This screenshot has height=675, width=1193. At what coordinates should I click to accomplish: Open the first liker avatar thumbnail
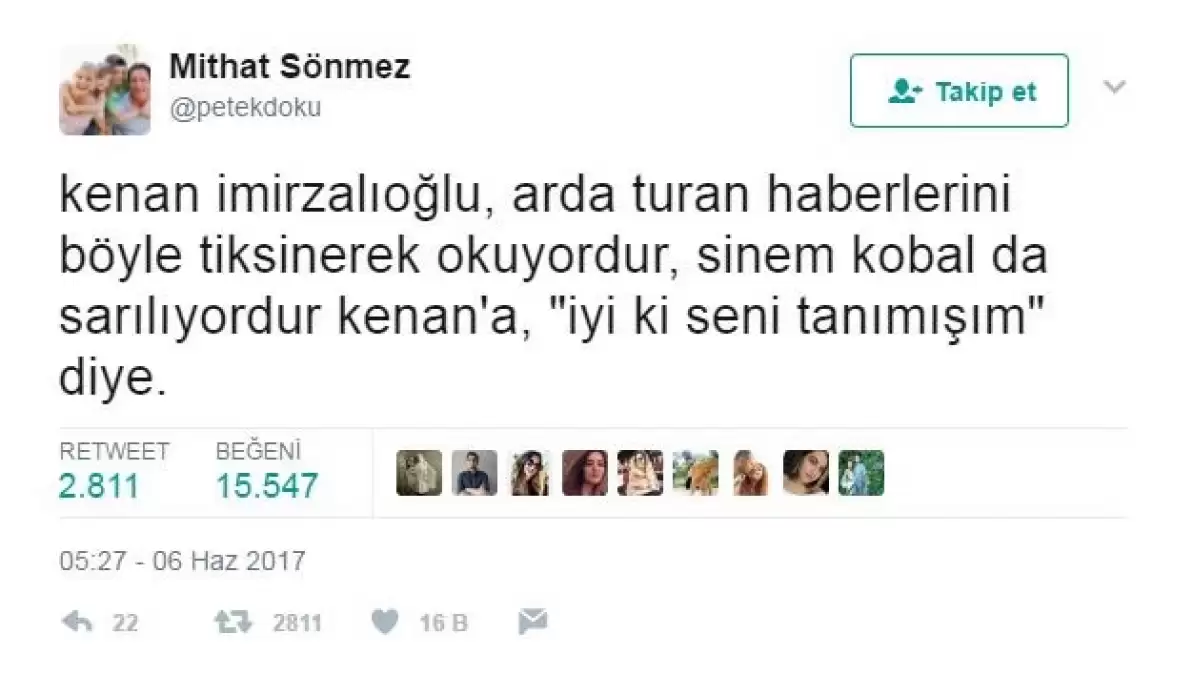click(419, 473)
